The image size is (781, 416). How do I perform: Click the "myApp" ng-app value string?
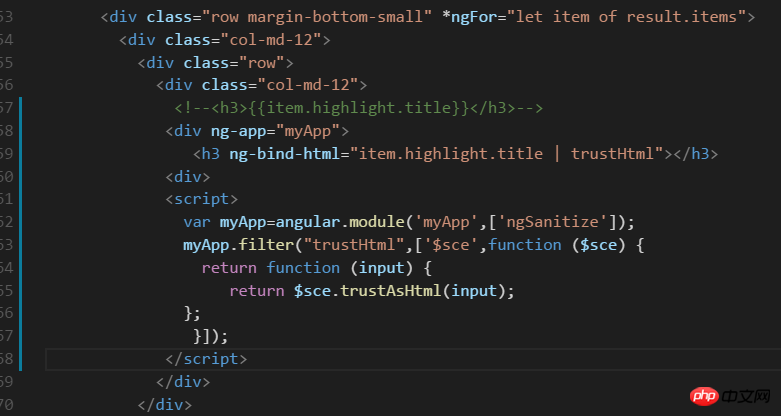[307, 131]
